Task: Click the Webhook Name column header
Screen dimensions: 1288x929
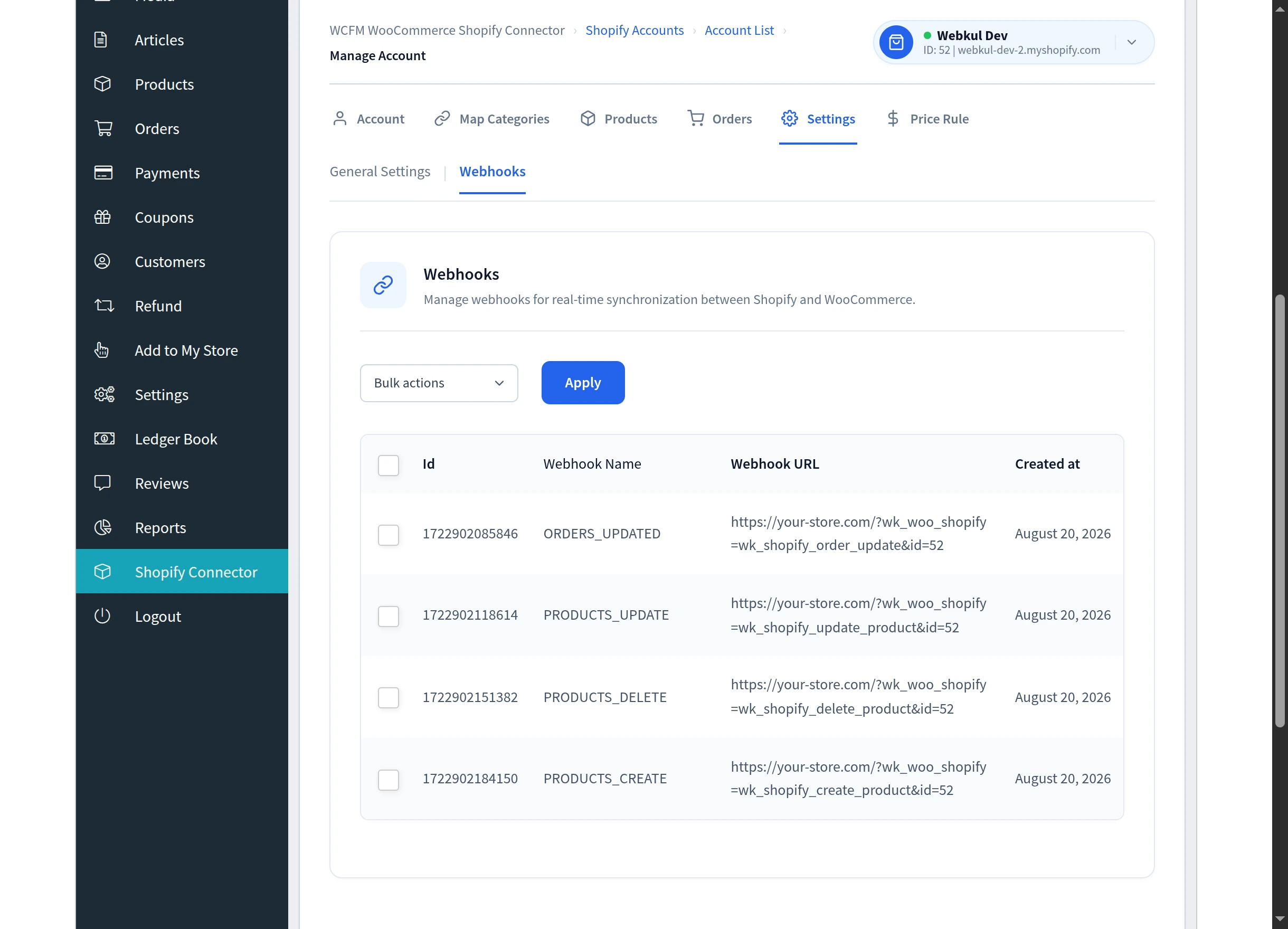Action: point(592,464)
